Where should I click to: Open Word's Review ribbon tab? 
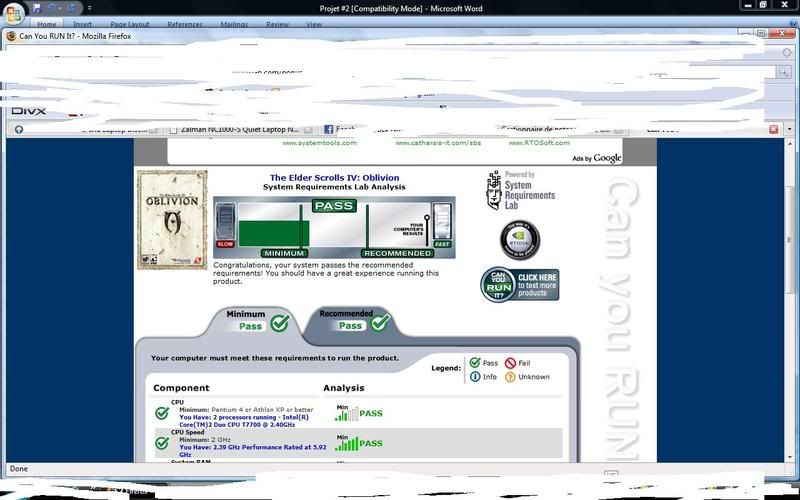(277, 24)
